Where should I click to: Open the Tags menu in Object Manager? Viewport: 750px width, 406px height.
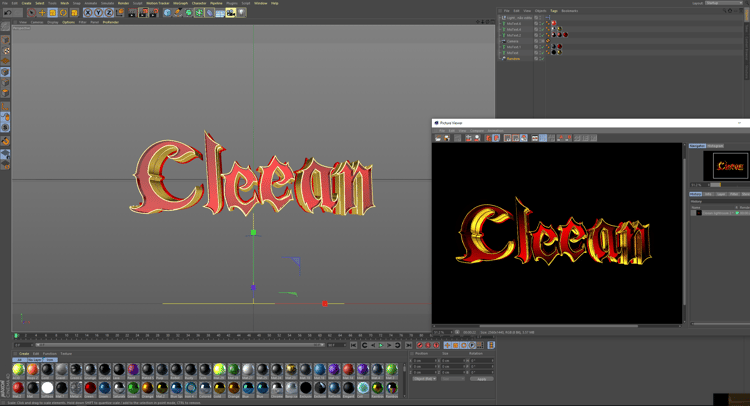pyautogui.click(x=554, y=11)
